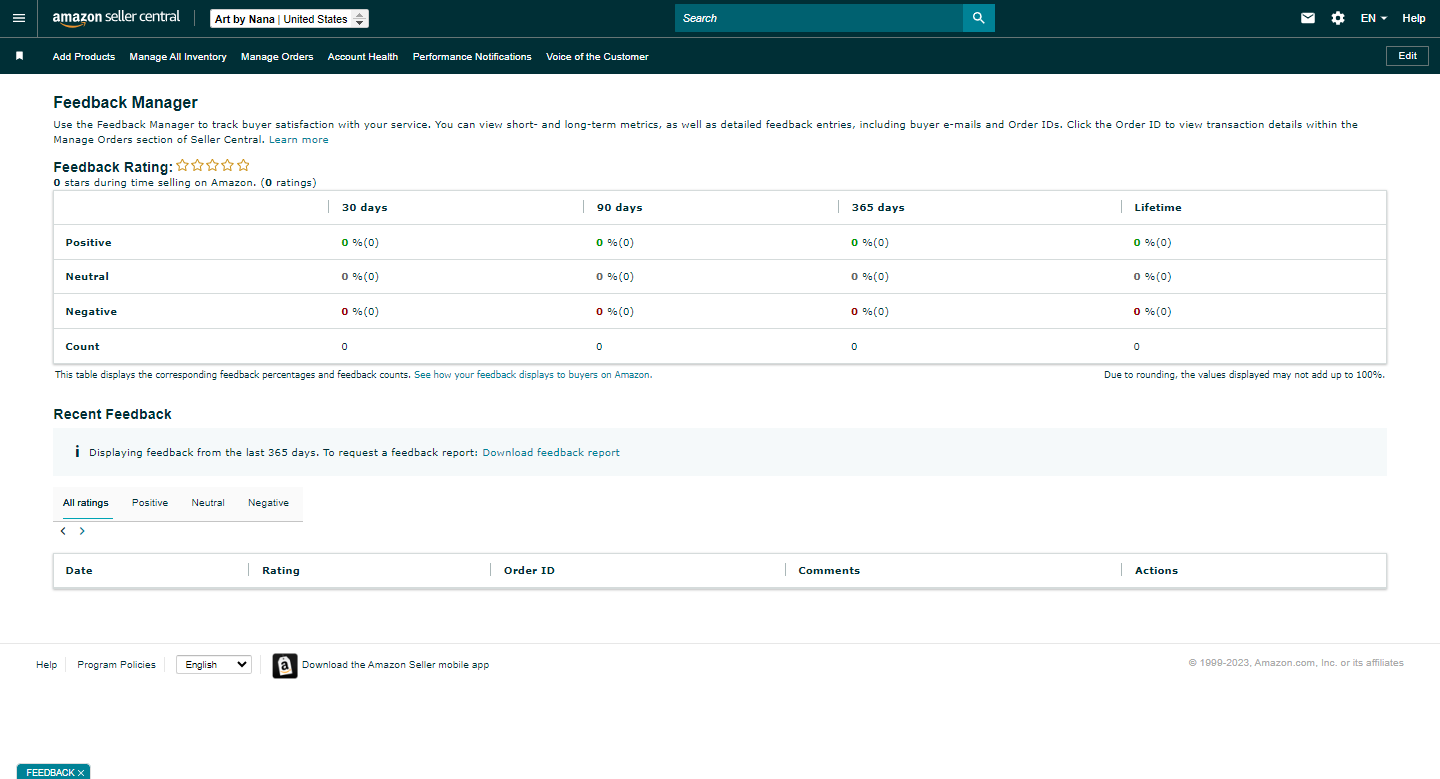This screenshot has width=1440, height=779.
Task: Go to previous feedback page arrow
Action: pyautogui.click(x=63, y=531)
